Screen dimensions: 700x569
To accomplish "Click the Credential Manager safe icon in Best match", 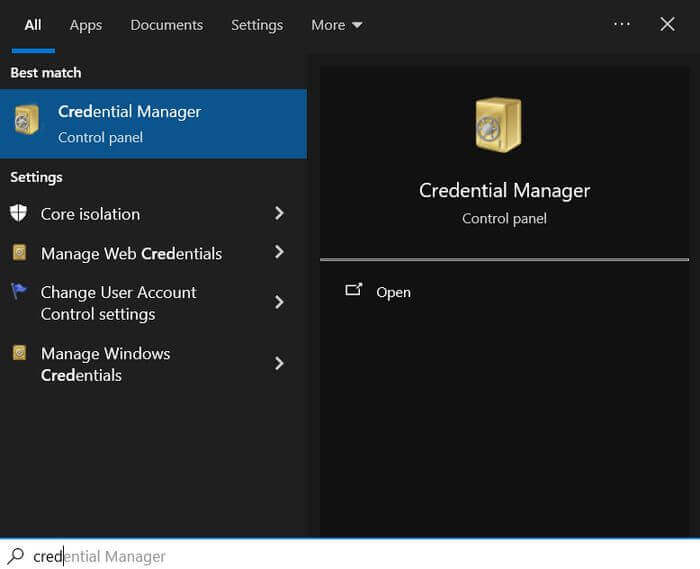I will coord(26,120).
